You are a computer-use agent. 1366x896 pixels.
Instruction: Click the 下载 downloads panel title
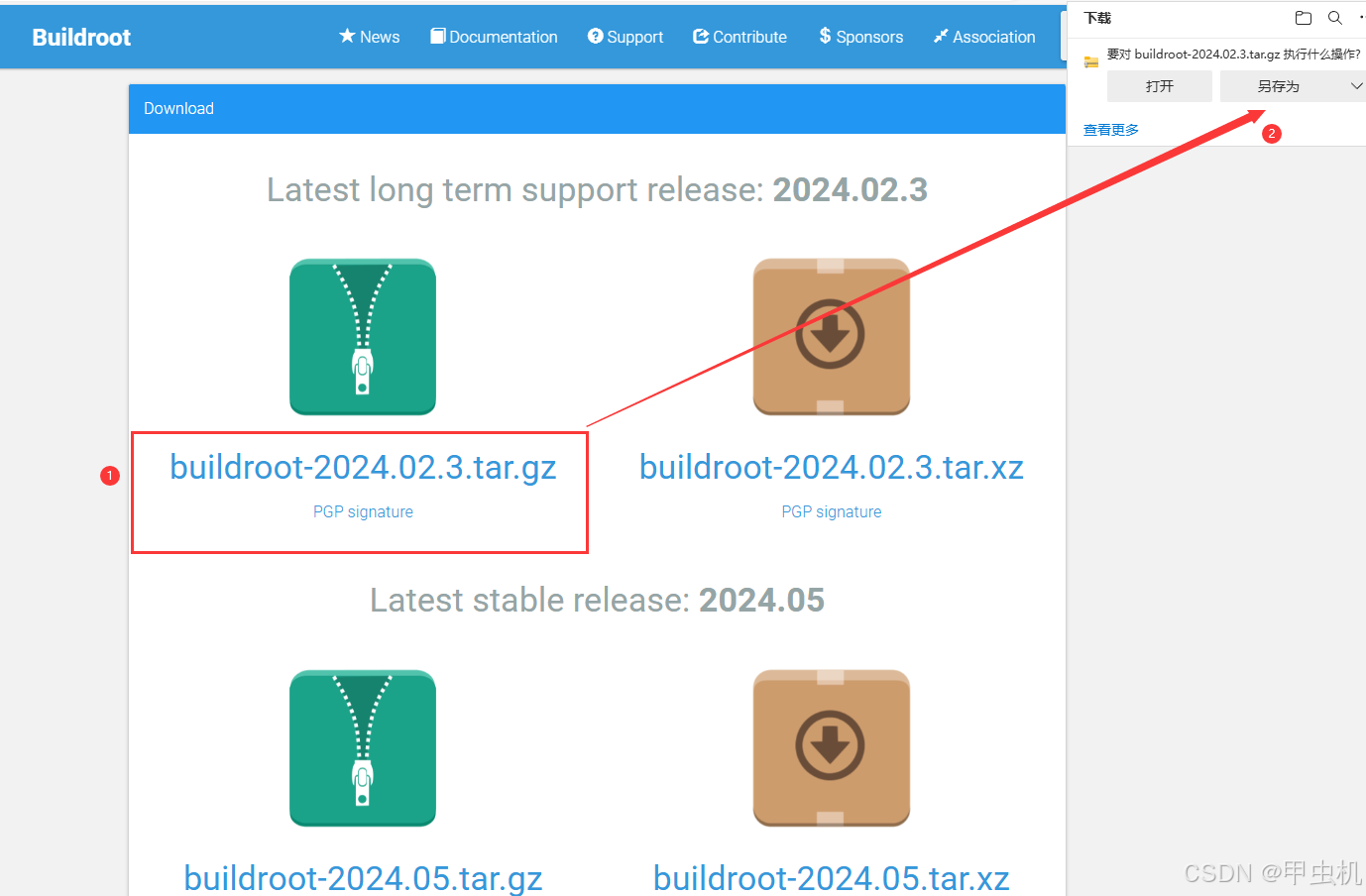1097,18
